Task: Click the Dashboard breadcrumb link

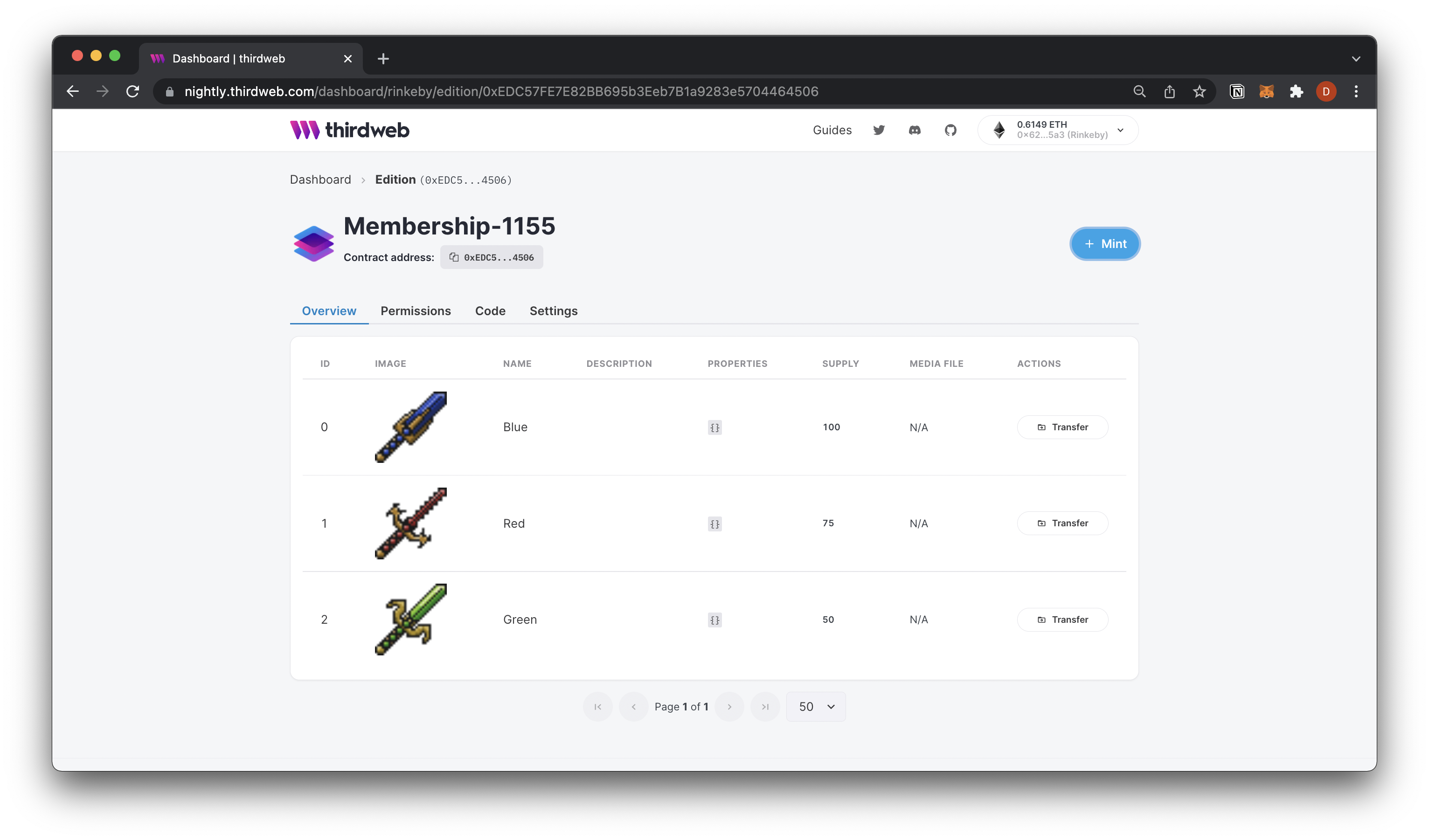Action: [x=320, y=179]
